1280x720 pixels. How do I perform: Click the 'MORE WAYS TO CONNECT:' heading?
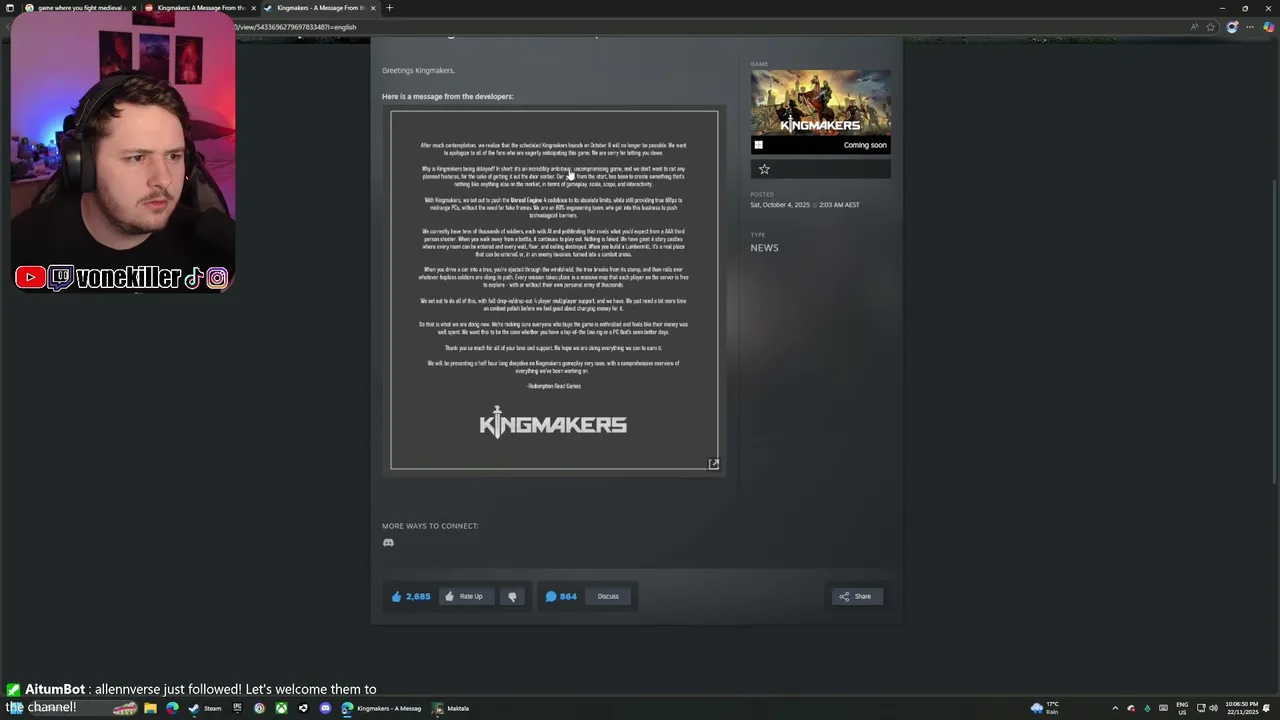click(x=430, y=526)
